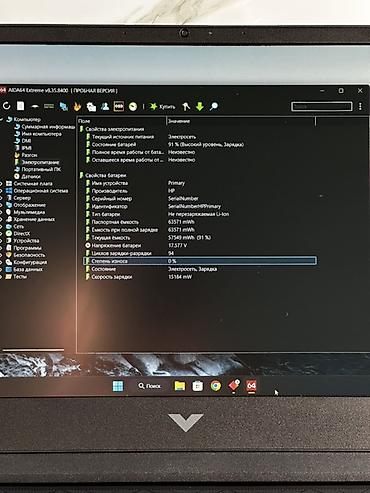Click the AIDA64 taskbar icon
This screenshot has width=370, height=493.
pyautogui.click(x=251, y=386)
